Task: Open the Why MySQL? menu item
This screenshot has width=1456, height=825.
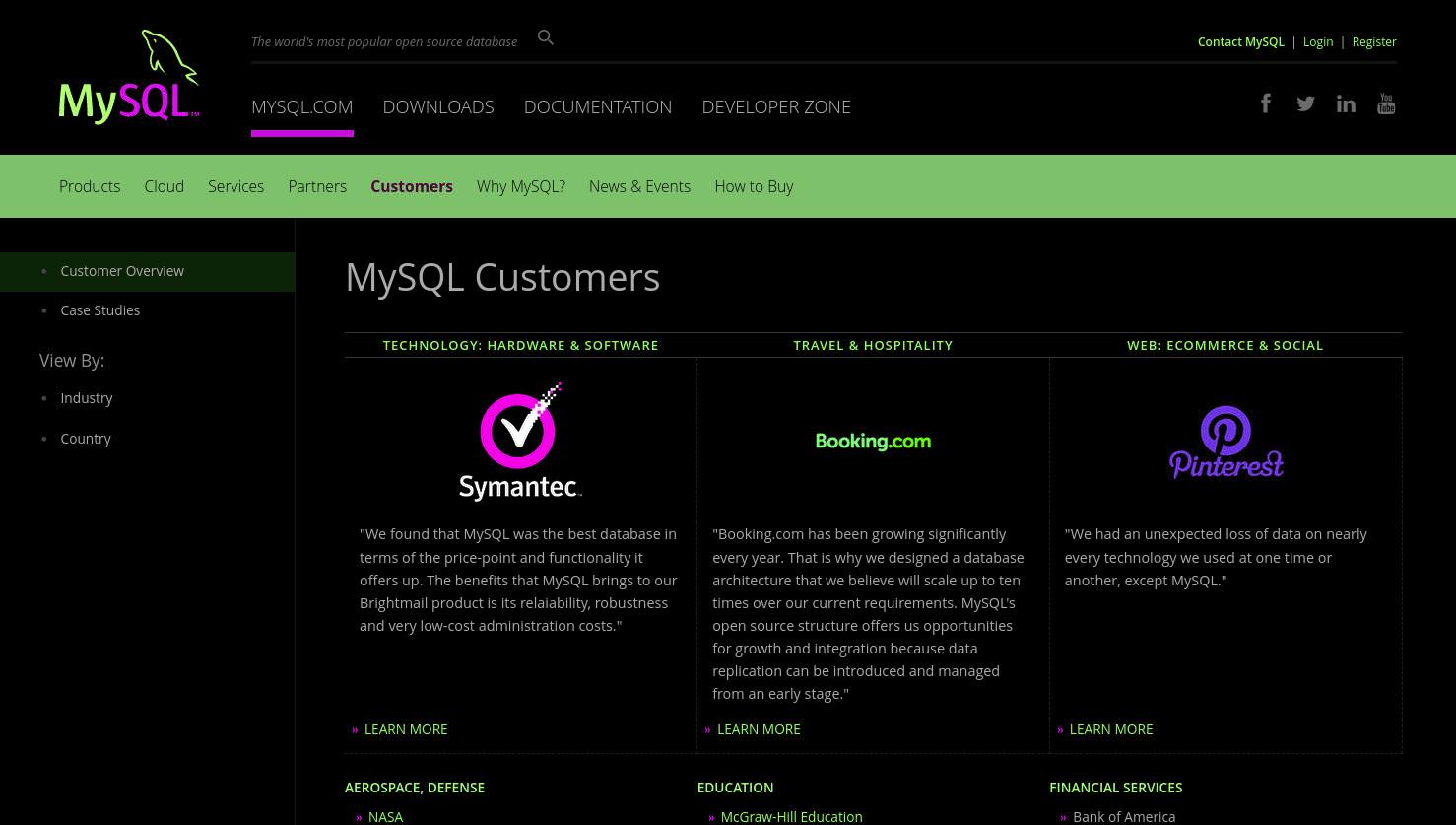Action: [521, 186]
